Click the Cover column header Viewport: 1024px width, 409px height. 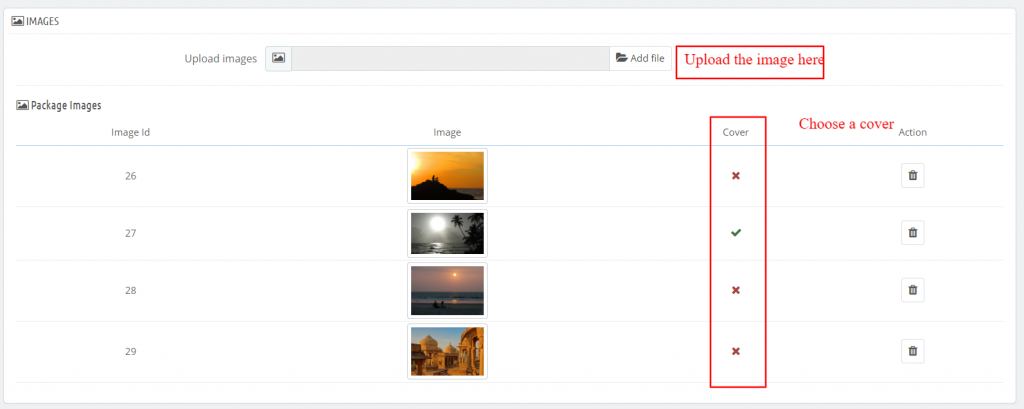735,132
